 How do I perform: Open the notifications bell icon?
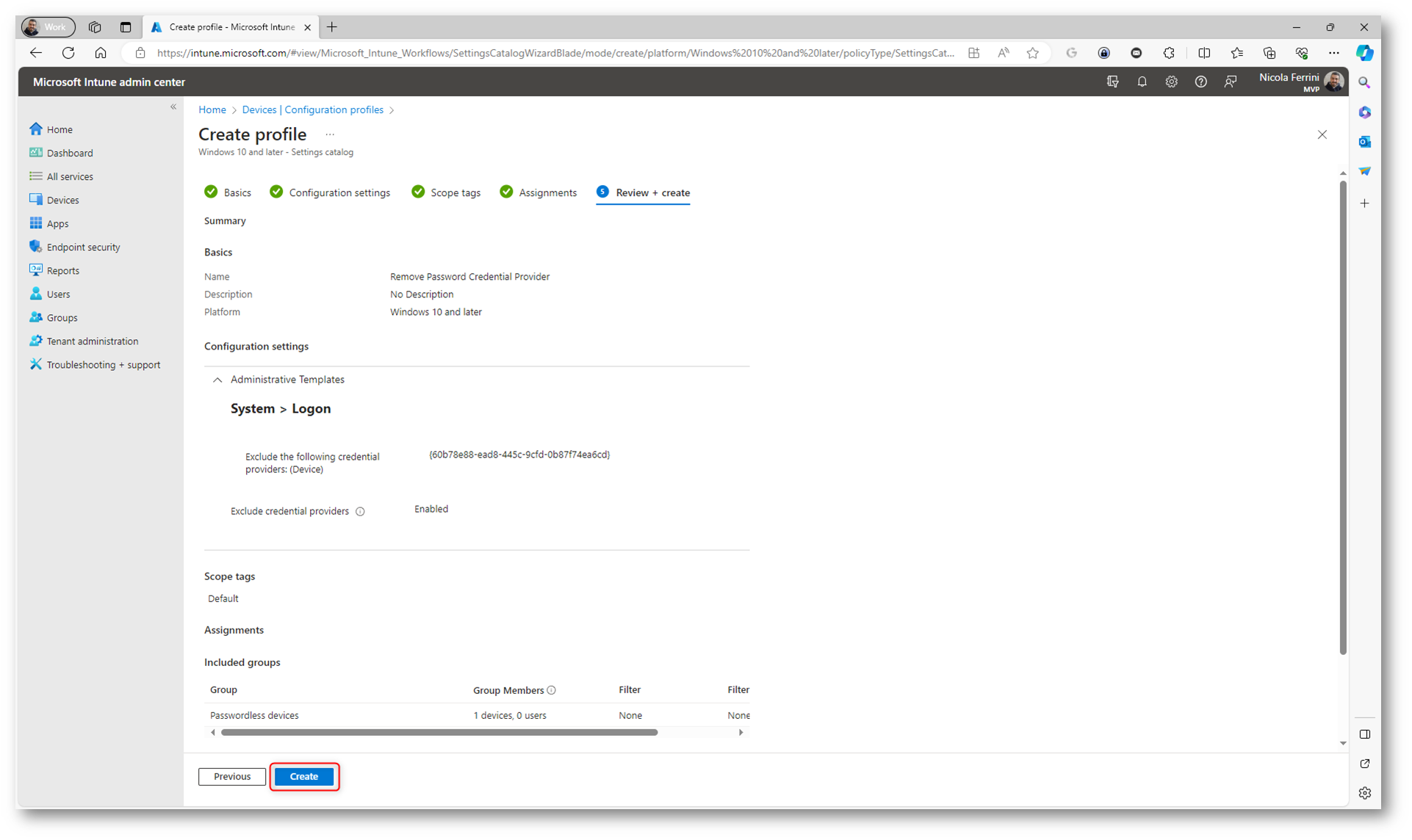click(x=1142, y=82)
